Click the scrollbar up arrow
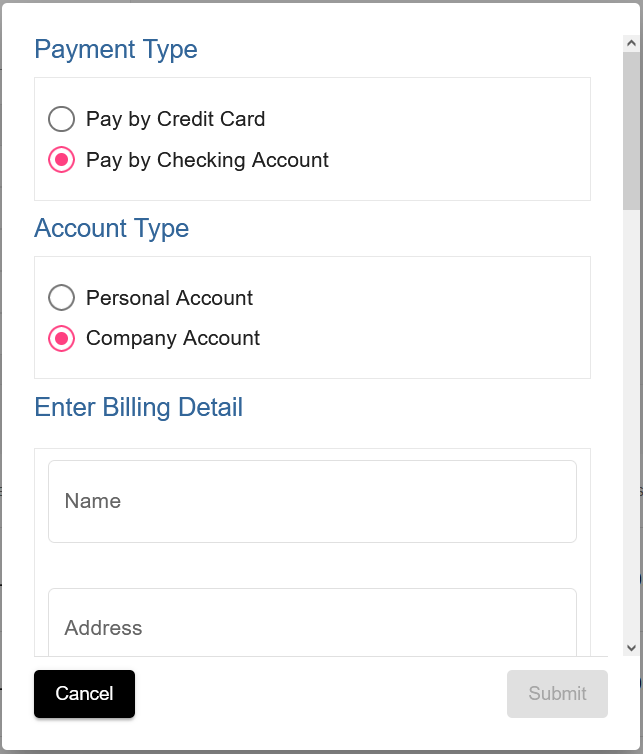The height and width of the screenshot is (754, 643). 631,43
